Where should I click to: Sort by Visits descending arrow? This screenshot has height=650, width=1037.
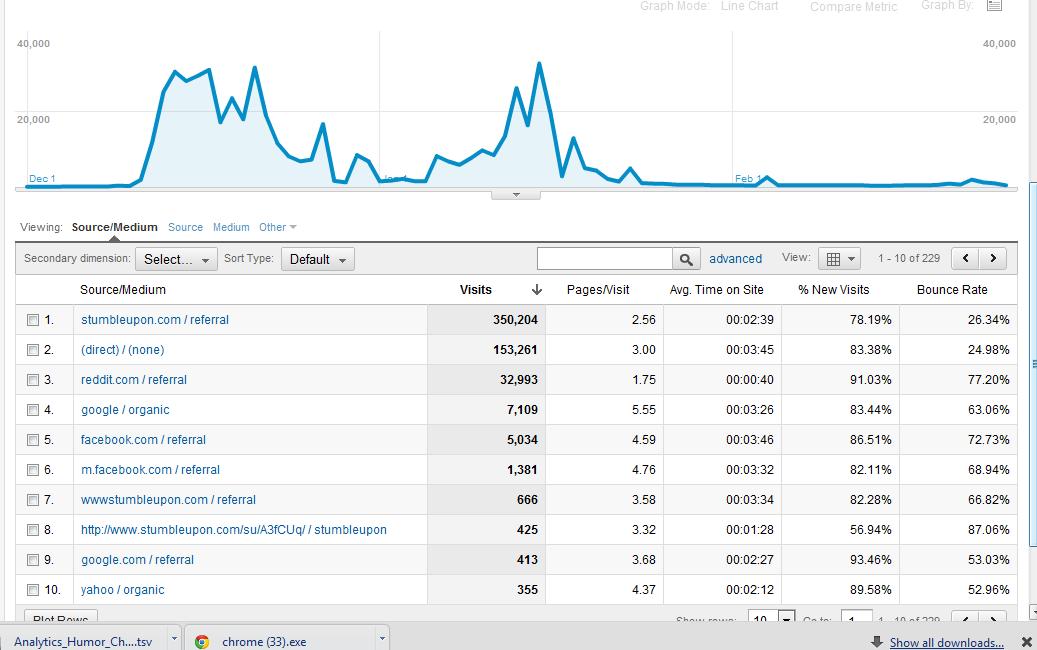(537, 290)
